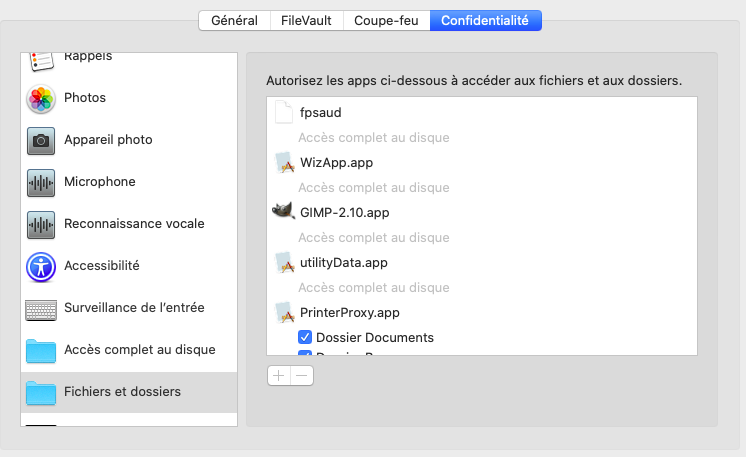Select the Microphone icon in sidebar

(x=41, y=182)
